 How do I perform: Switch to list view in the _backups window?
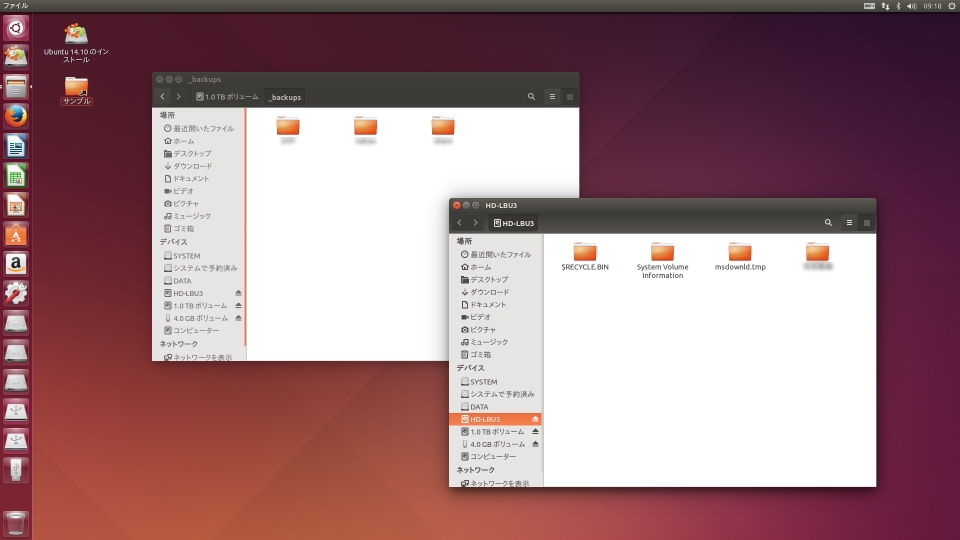coord(552,97)
